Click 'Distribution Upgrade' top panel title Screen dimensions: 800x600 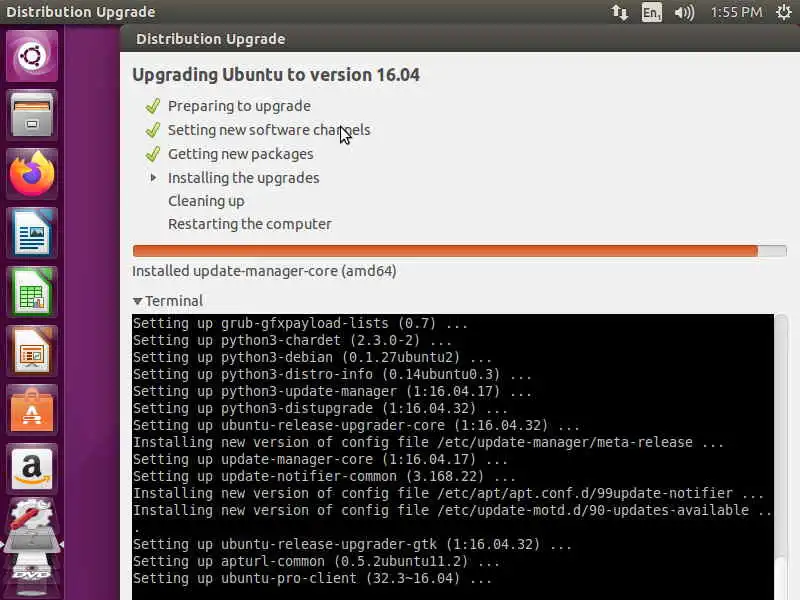pos(81,12)
